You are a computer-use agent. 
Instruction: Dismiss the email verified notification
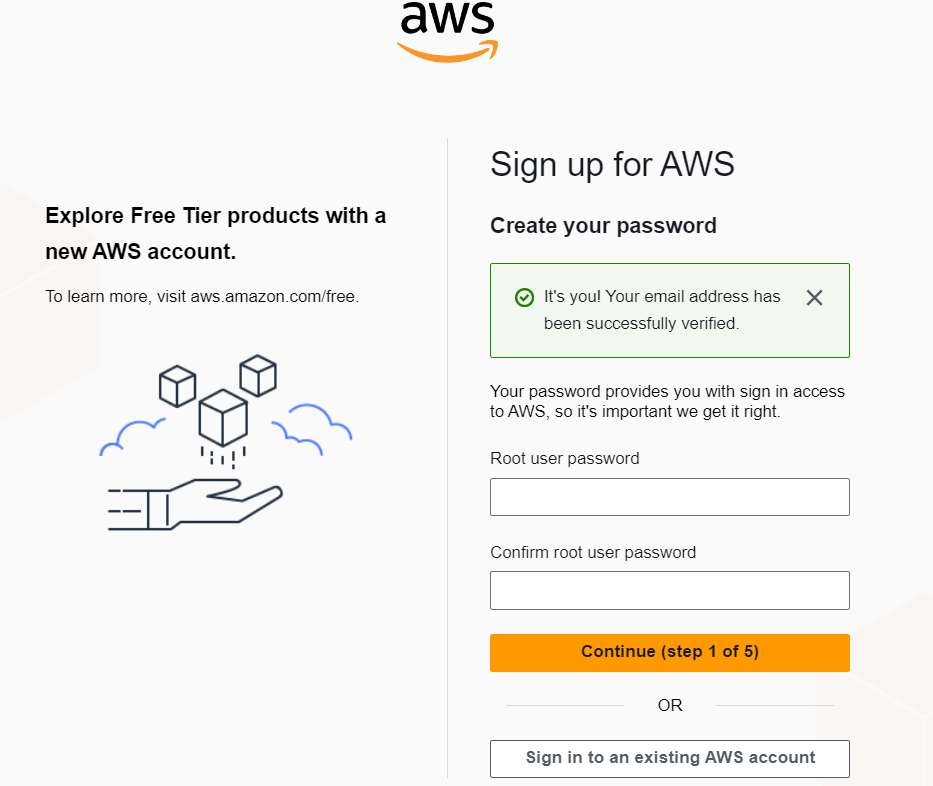(x=814, y=297)
